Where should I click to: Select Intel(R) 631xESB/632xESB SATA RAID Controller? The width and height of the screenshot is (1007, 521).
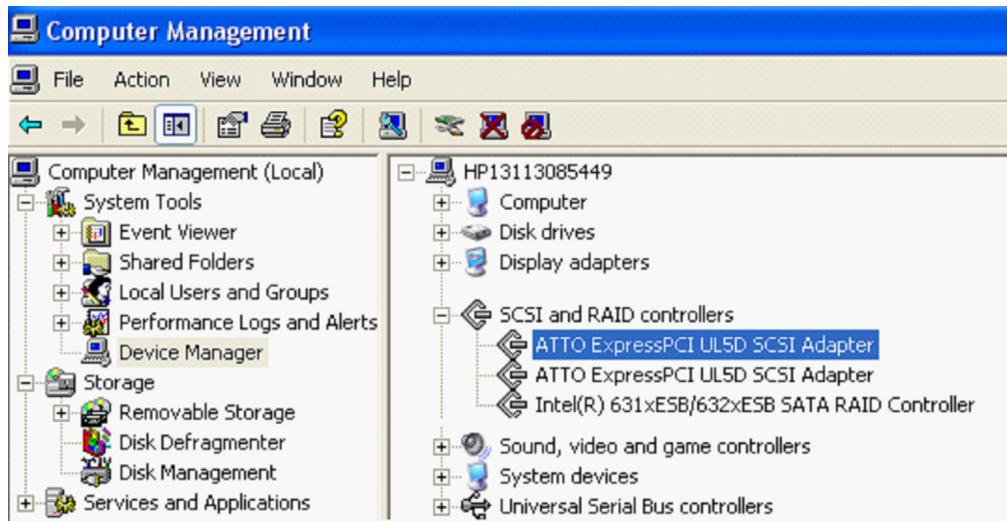(x=755, y=405)
